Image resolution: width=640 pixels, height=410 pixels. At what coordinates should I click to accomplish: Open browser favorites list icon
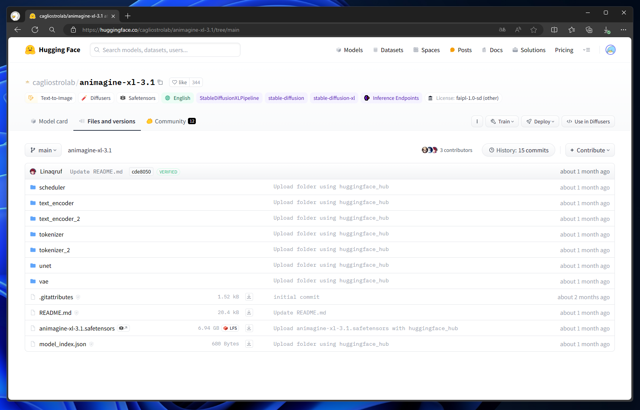(x=571, y=30)
